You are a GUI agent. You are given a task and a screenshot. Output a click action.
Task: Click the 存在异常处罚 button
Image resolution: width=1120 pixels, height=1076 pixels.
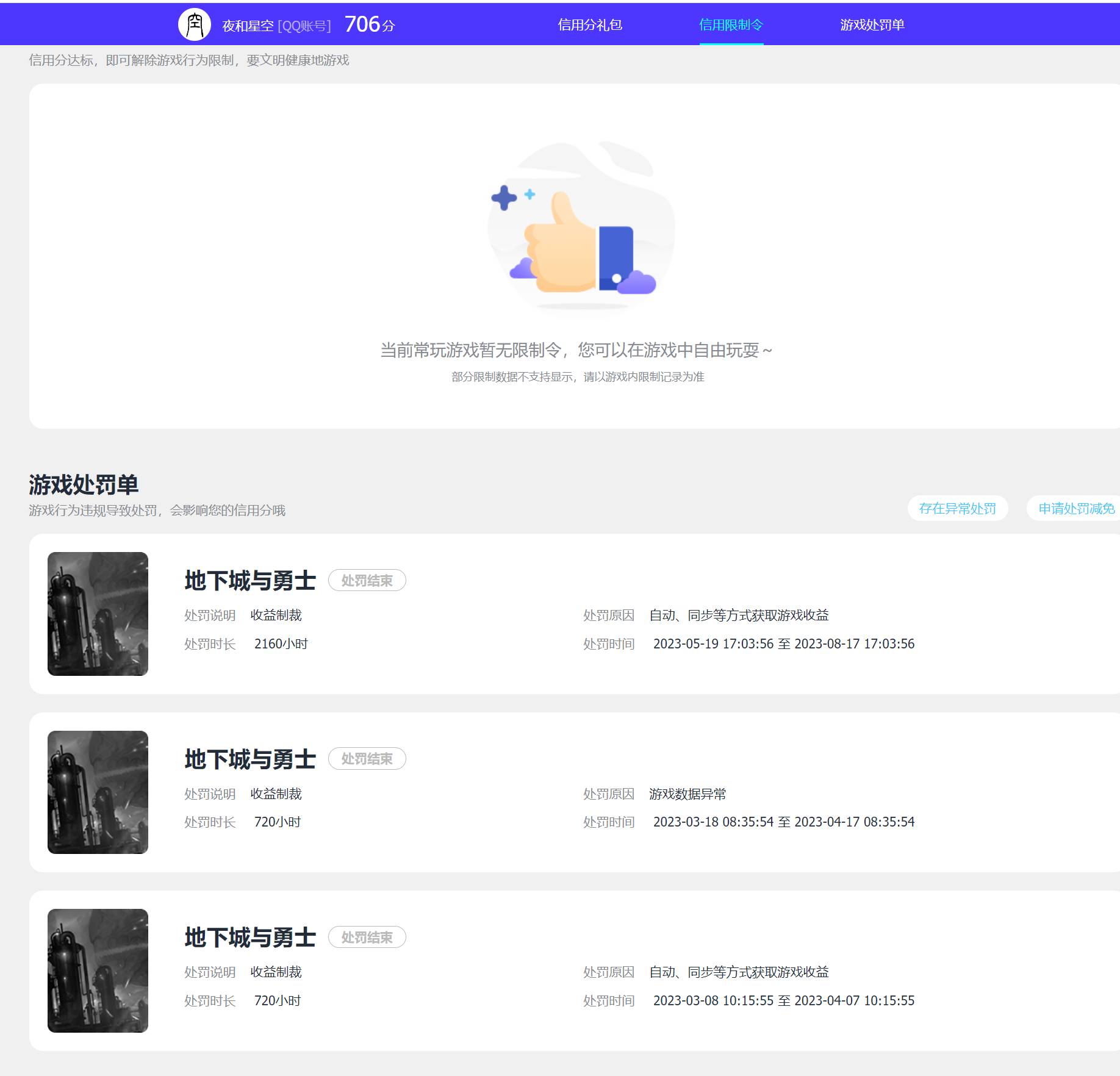958,508
